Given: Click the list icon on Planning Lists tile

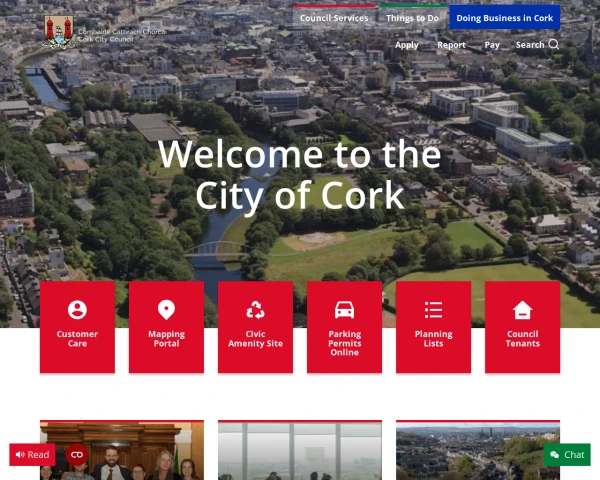Looking at the screenshot, I should click(x=434, y=310).
